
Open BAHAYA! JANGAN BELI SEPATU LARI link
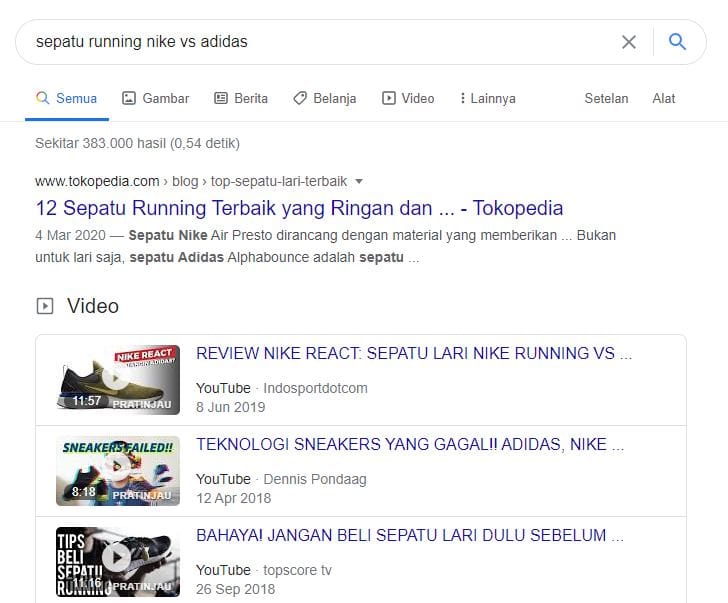coord(410,535)
